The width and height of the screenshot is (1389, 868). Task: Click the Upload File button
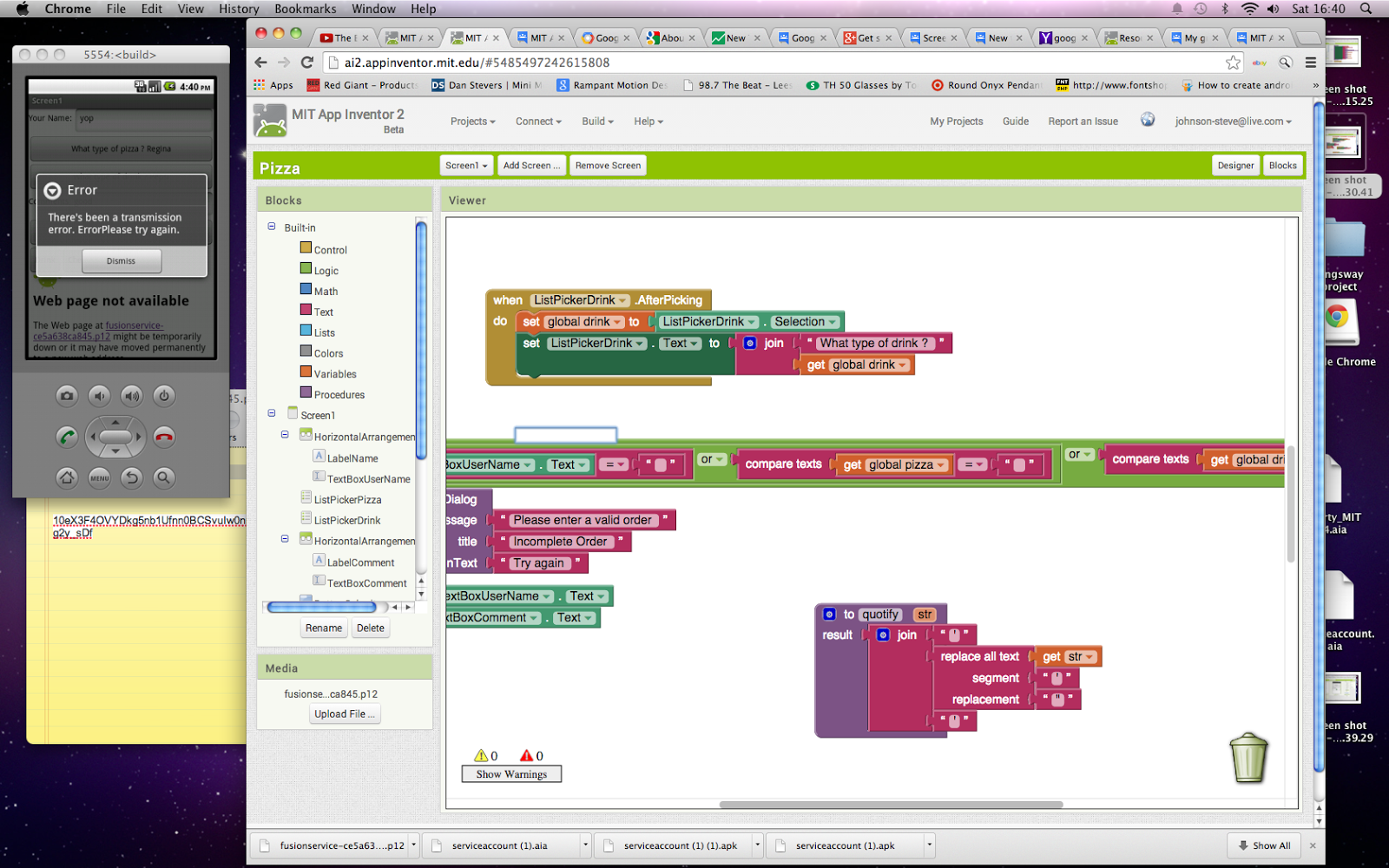[x=345, y=713]
